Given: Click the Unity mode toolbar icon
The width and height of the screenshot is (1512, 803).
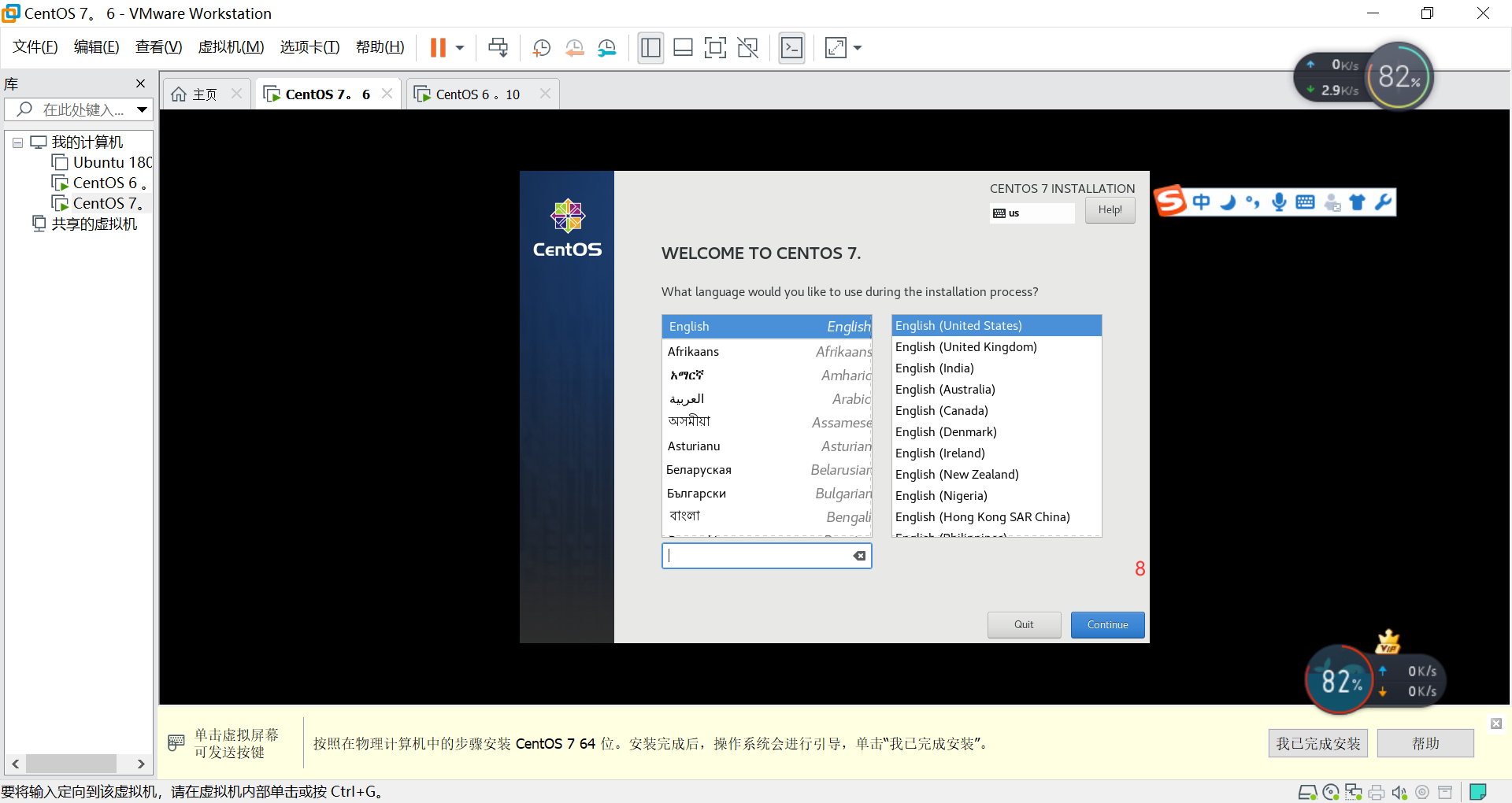Looking at the screenshot, I should (747, 48).
